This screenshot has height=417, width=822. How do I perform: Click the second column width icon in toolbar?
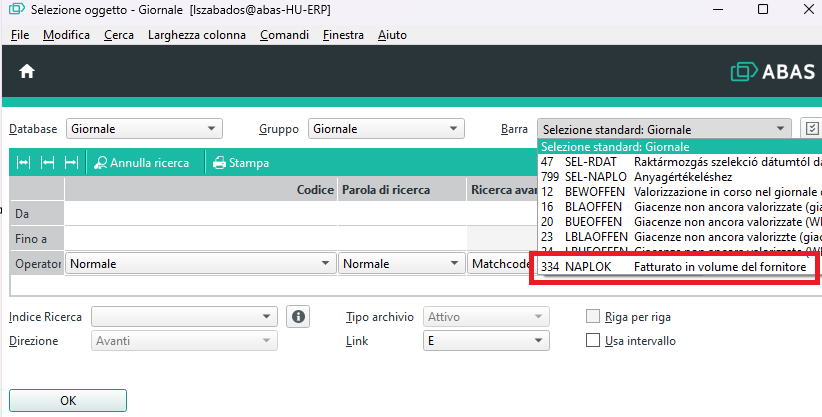click(x=47, y=163)
